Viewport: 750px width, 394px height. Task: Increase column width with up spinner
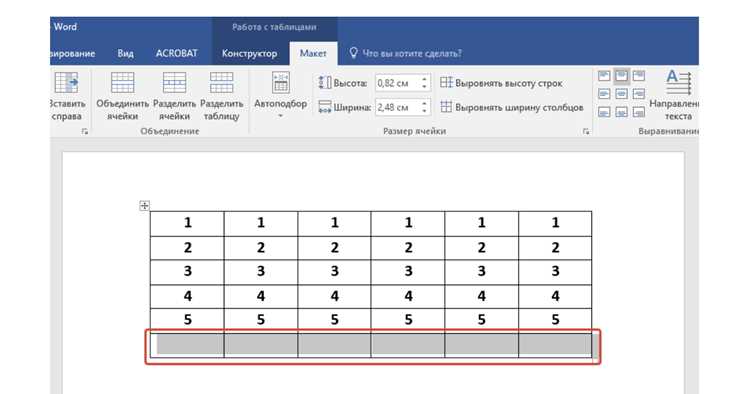coord(424,103)
